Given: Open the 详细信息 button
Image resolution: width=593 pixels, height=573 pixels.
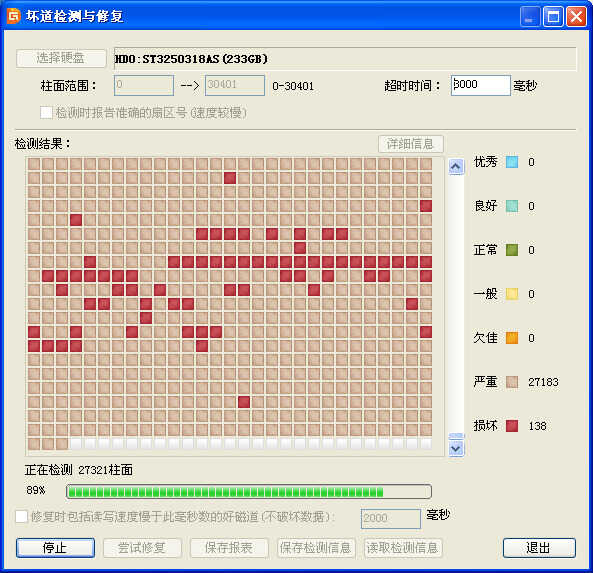Looking at the screenshot, I should coord(410,143).
